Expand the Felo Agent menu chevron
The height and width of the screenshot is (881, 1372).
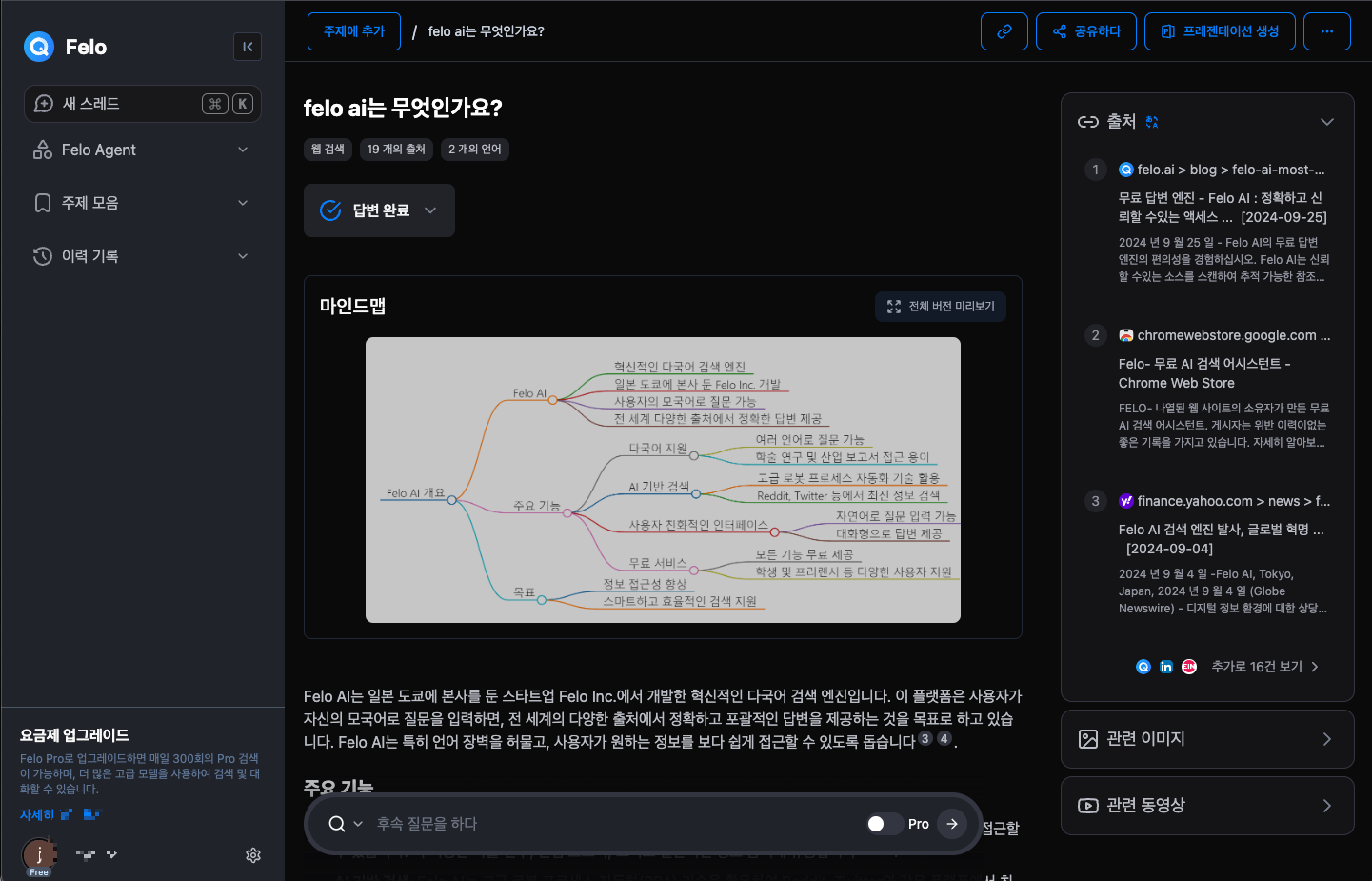pos(243,150)
